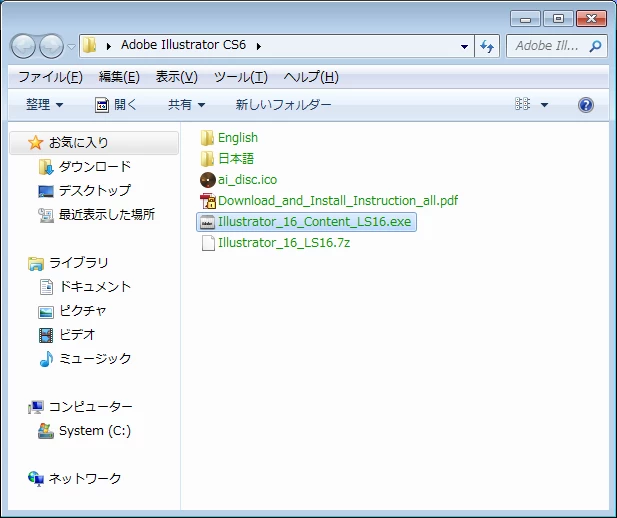Click the English folder icon
Viewport: 617px width, 518px height.
(207, 138)
